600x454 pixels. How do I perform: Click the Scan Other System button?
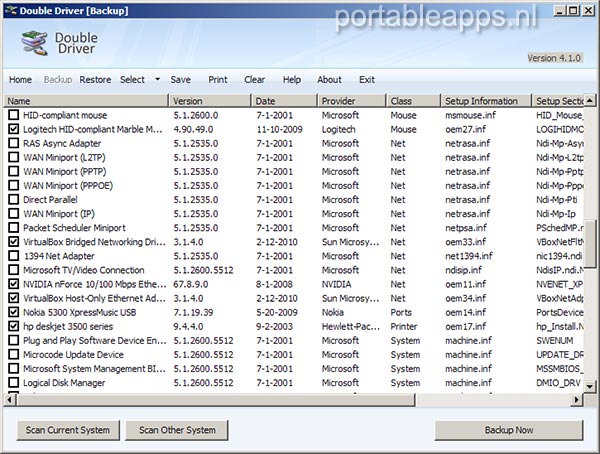click(177, 430)
